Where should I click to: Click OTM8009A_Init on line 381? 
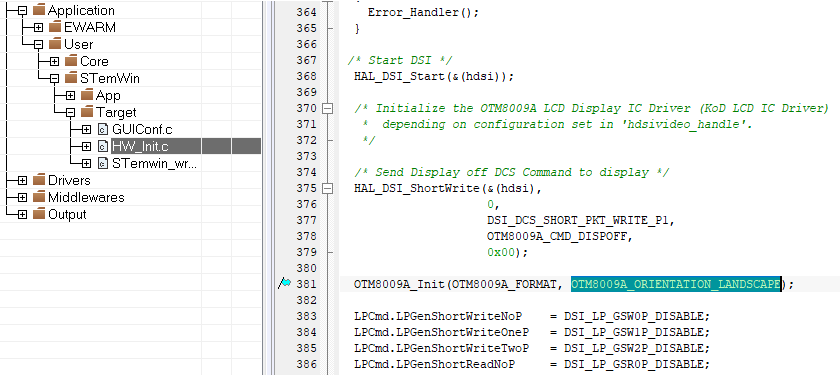(x=400, y=284)
